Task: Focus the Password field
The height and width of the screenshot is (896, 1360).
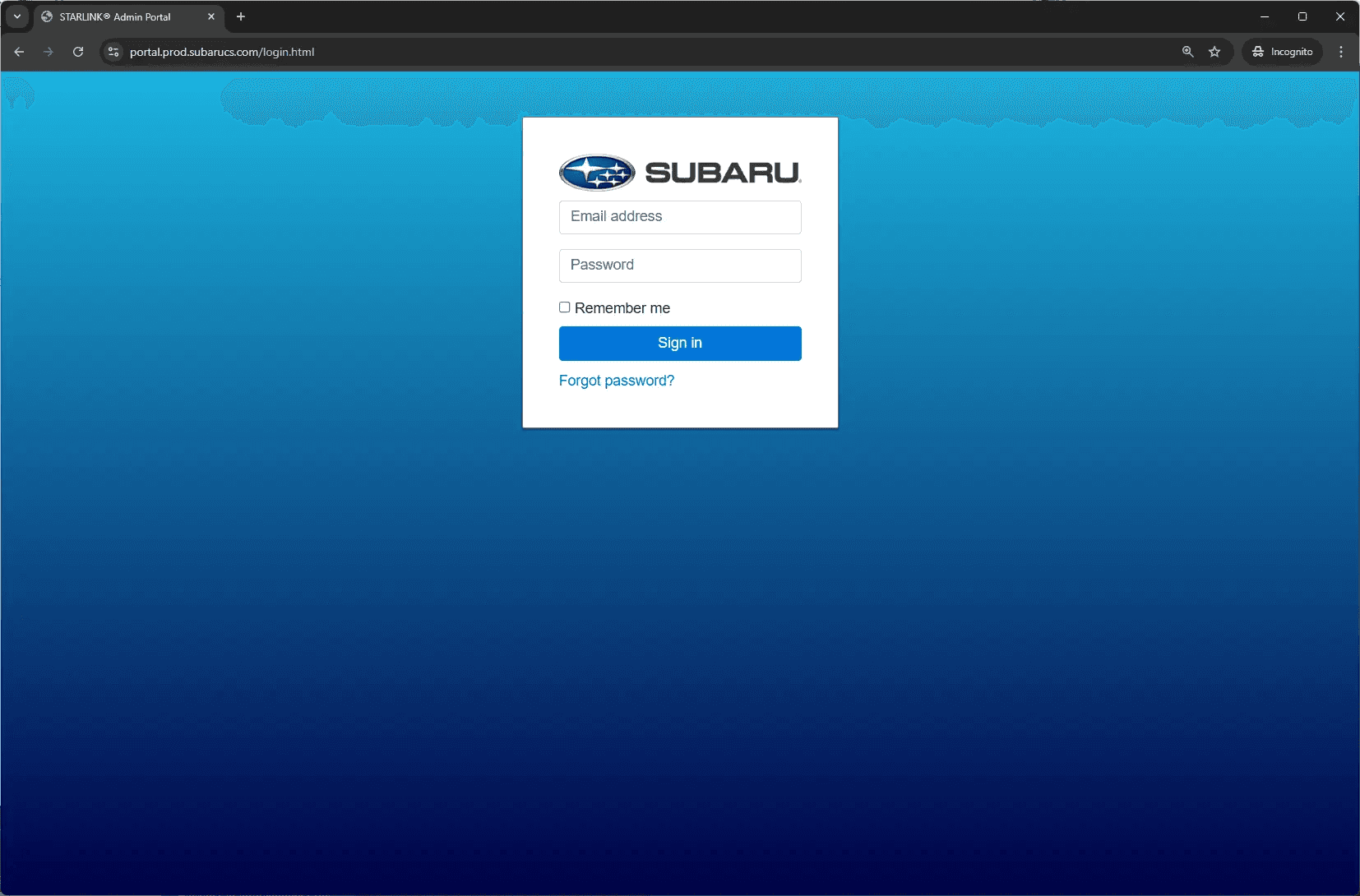Action: point(680,266)
